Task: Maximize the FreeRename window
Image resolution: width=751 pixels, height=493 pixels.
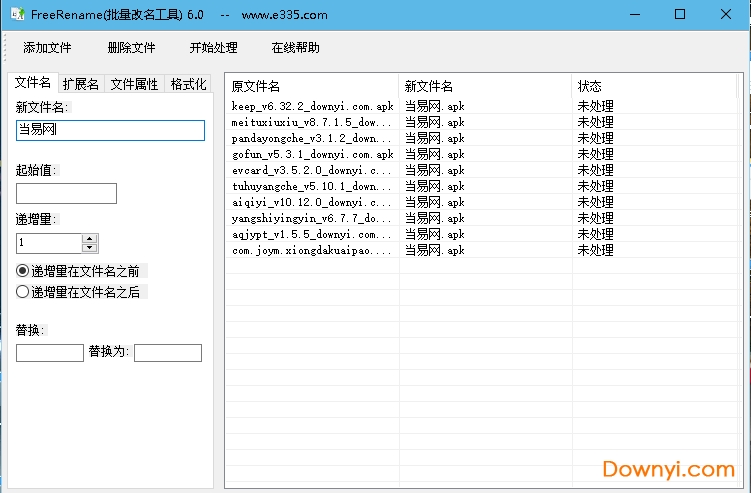Action: point(680,15)
